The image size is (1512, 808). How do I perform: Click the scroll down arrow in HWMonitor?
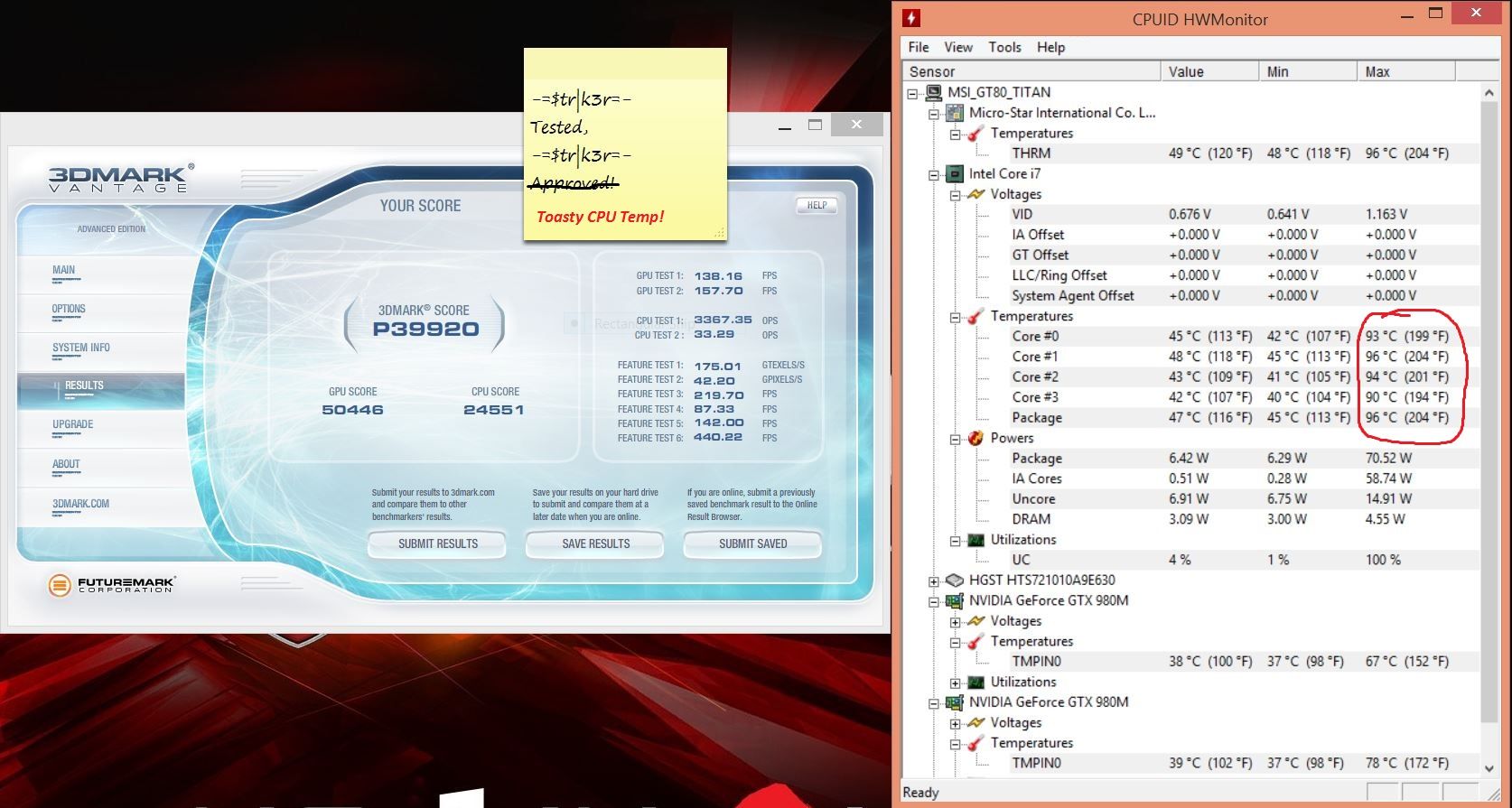pyautogui.click(x=1489, y=768)
